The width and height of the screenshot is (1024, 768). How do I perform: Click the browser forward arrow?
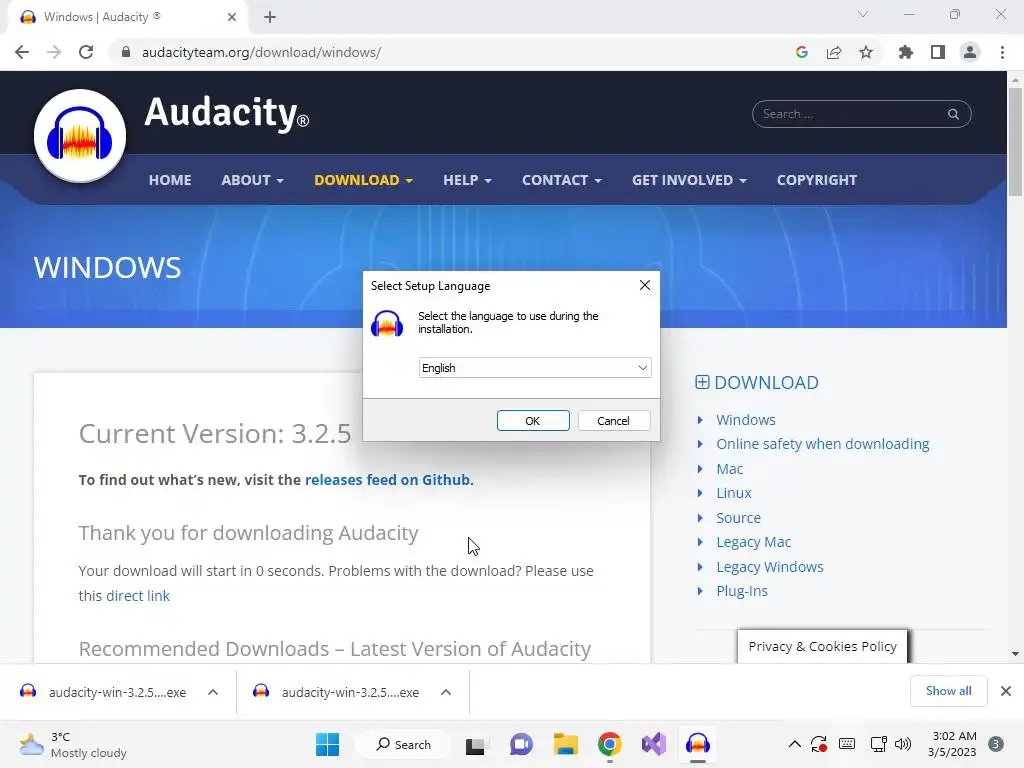(54, 52)
